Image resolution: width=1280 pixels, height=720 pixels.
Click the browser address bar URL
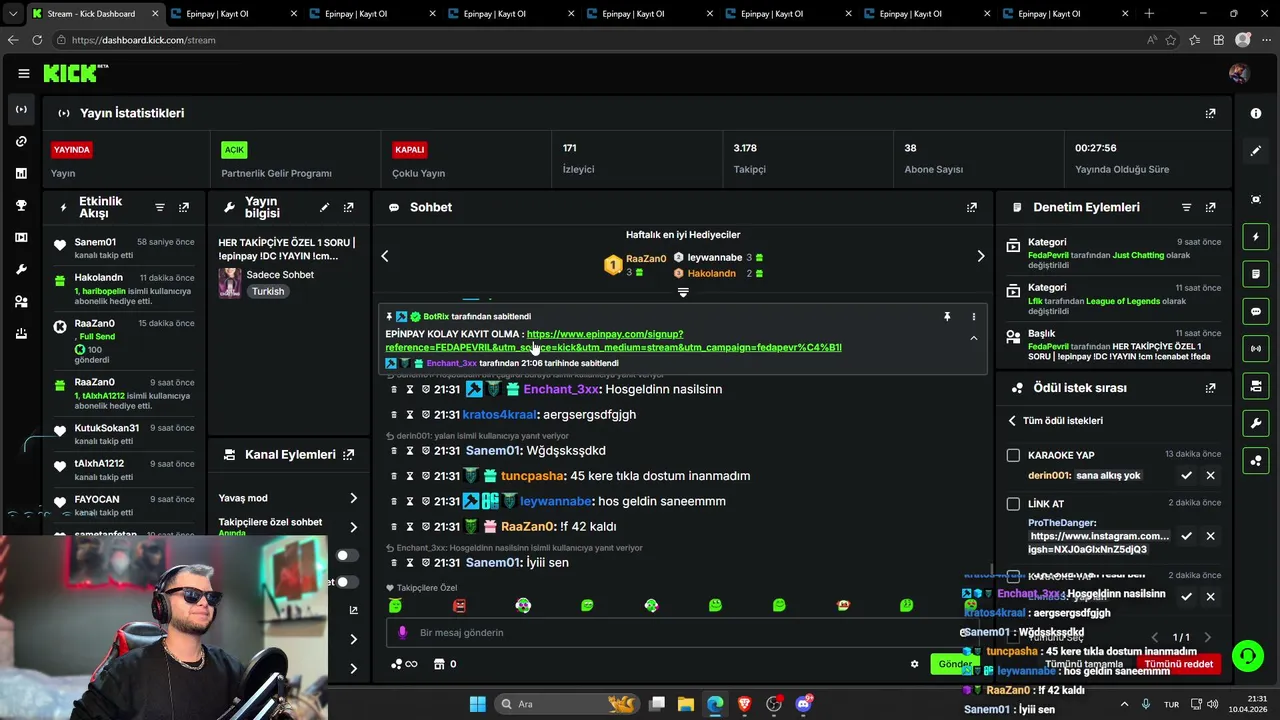coord(144,40)
